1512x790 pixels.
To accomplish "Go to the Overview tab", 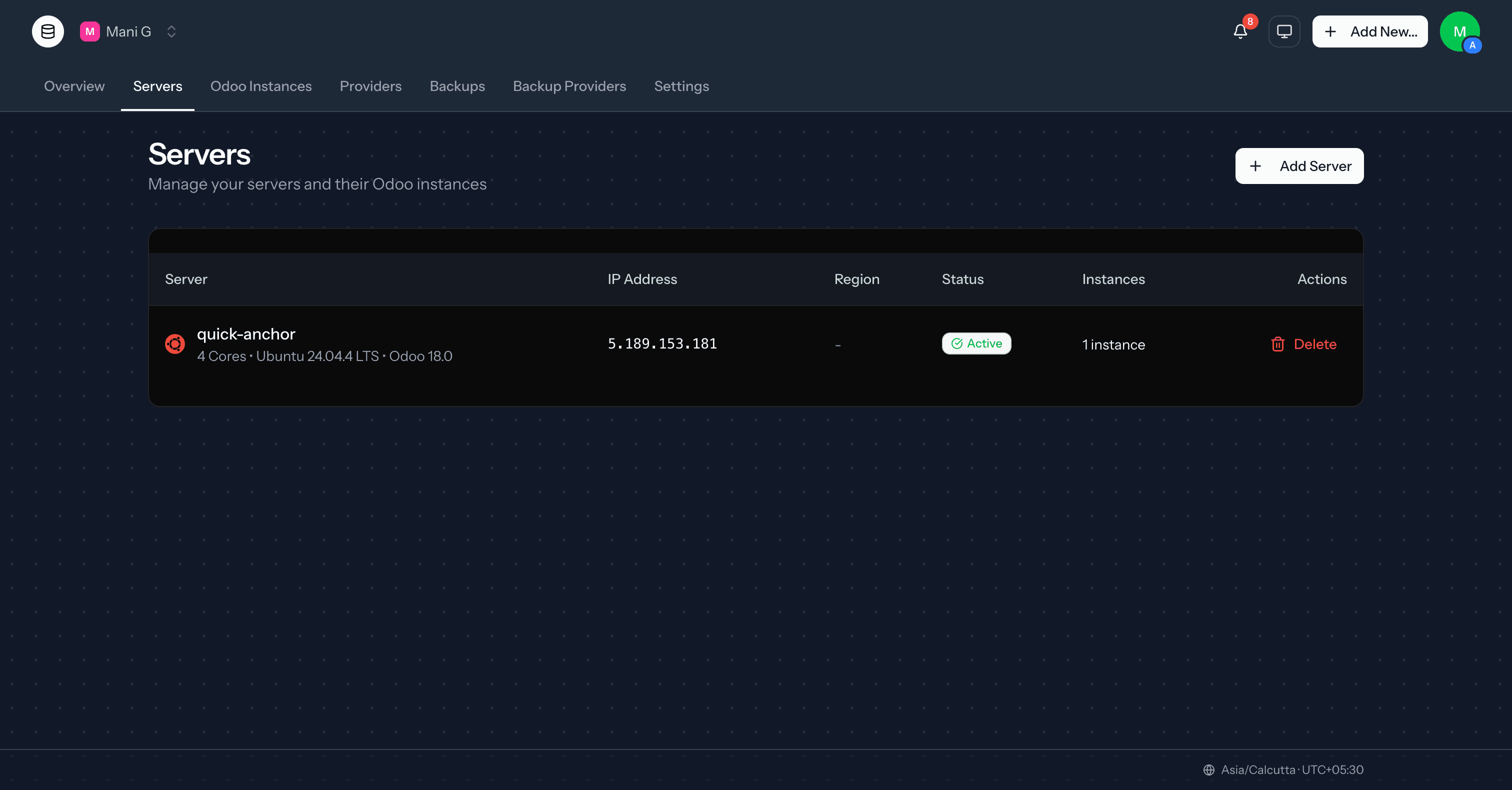I will pyautogui.click(x=74, y=86).
